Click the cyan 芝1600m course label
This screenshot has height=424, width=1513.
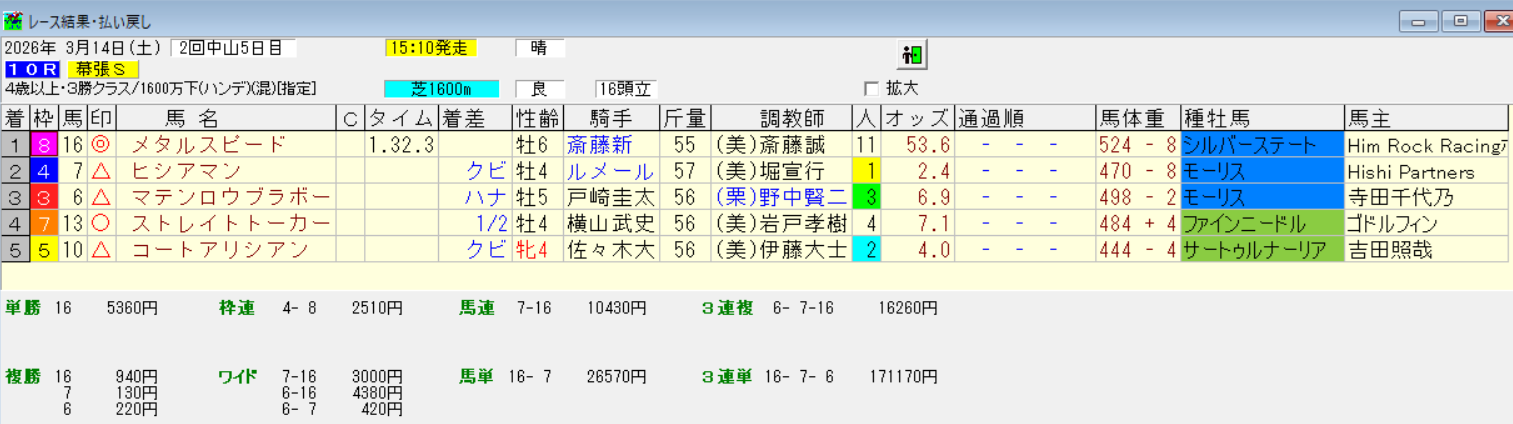pos(443,89)
